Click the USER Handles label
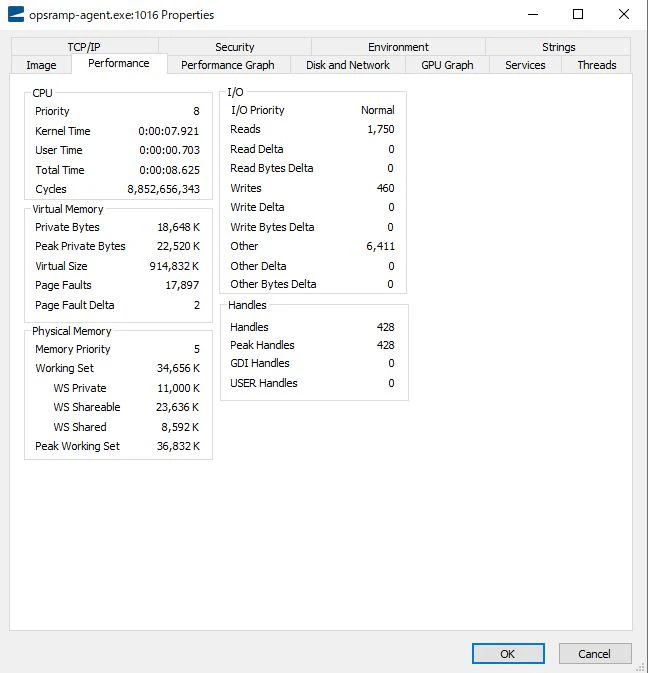Viewport: 648px width, 673px height. pos(263,383)
